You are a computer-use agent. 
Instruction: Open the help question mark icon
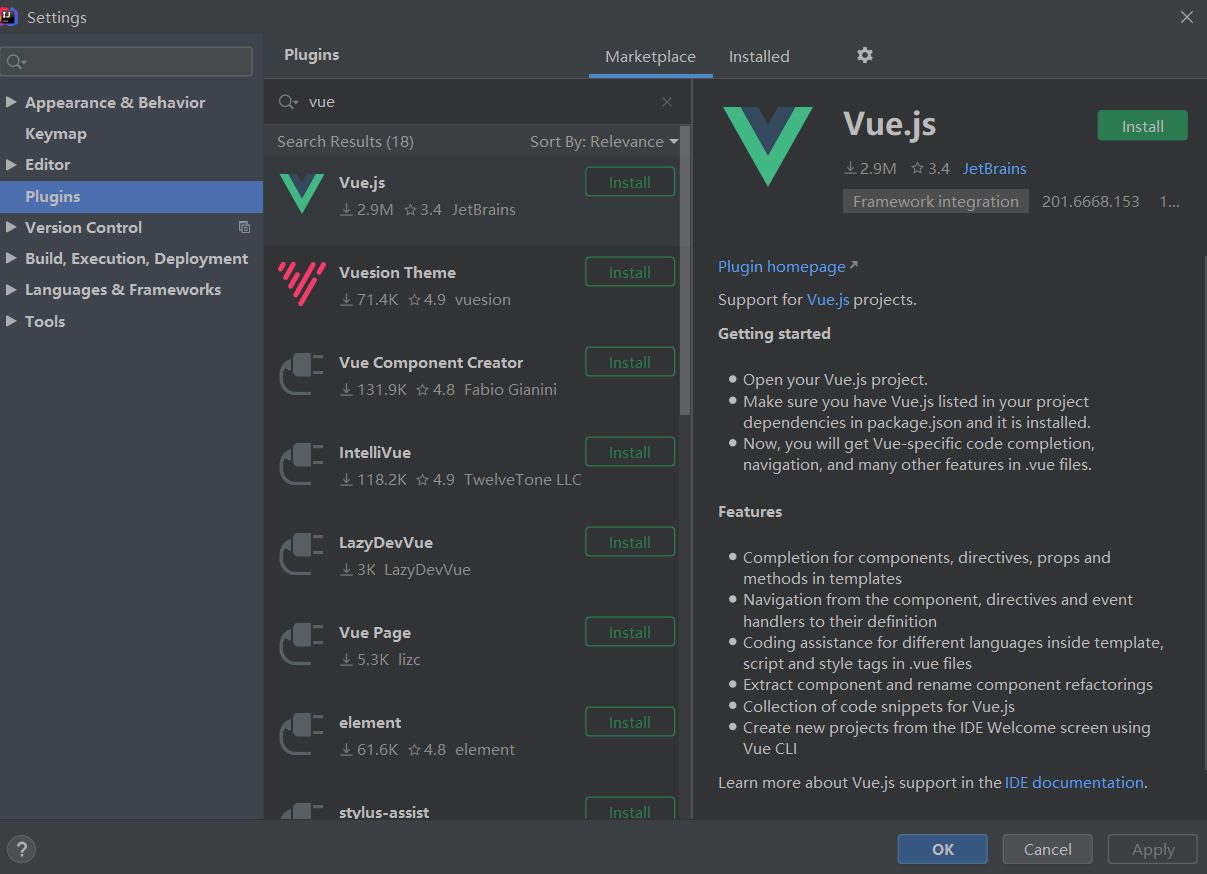(21, 850)
